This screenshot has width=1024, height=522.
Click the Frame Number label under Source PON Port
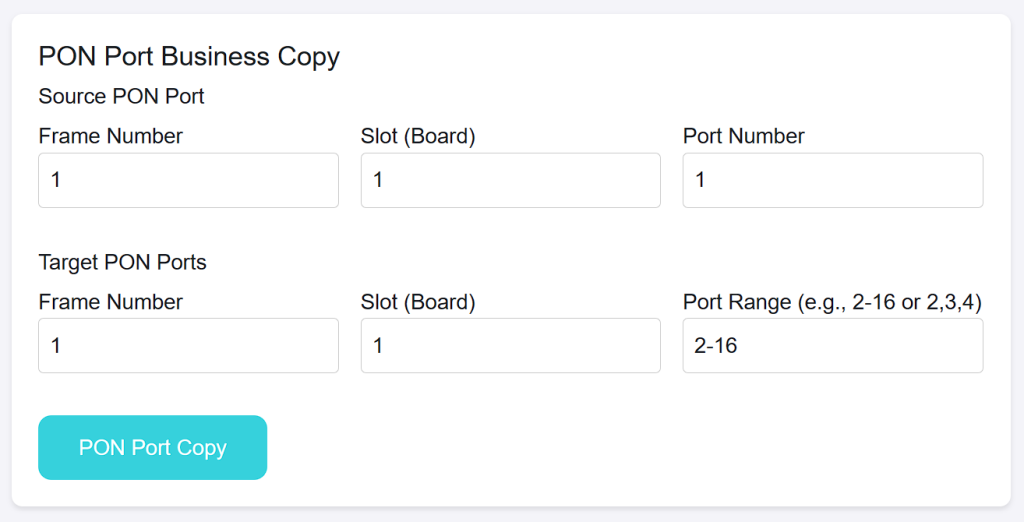click(x=110, y=136)
